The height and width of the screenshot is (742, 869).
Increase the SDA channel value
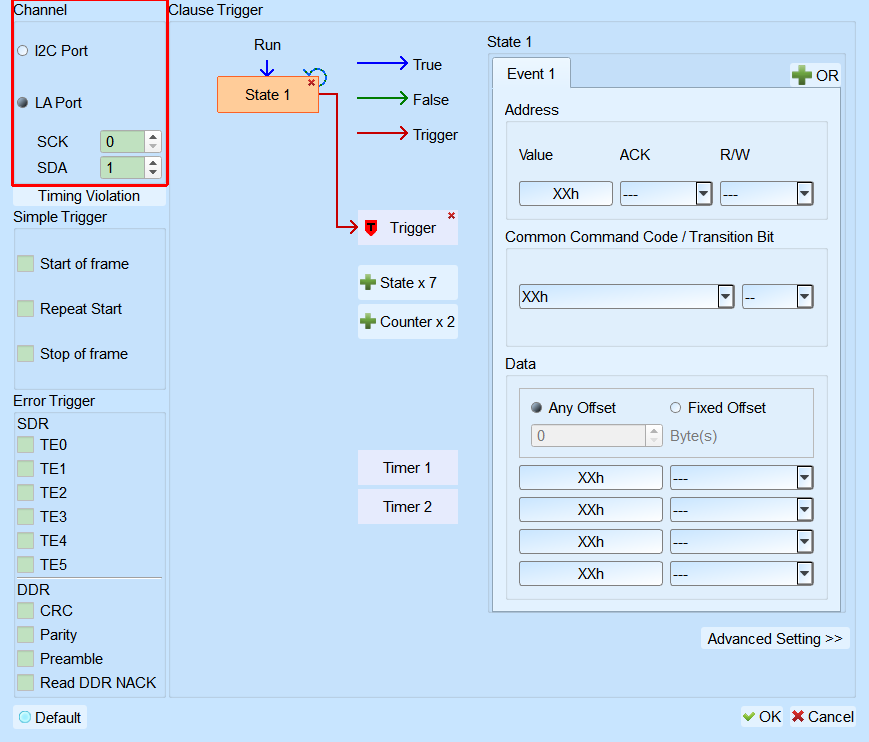[153, 162]
